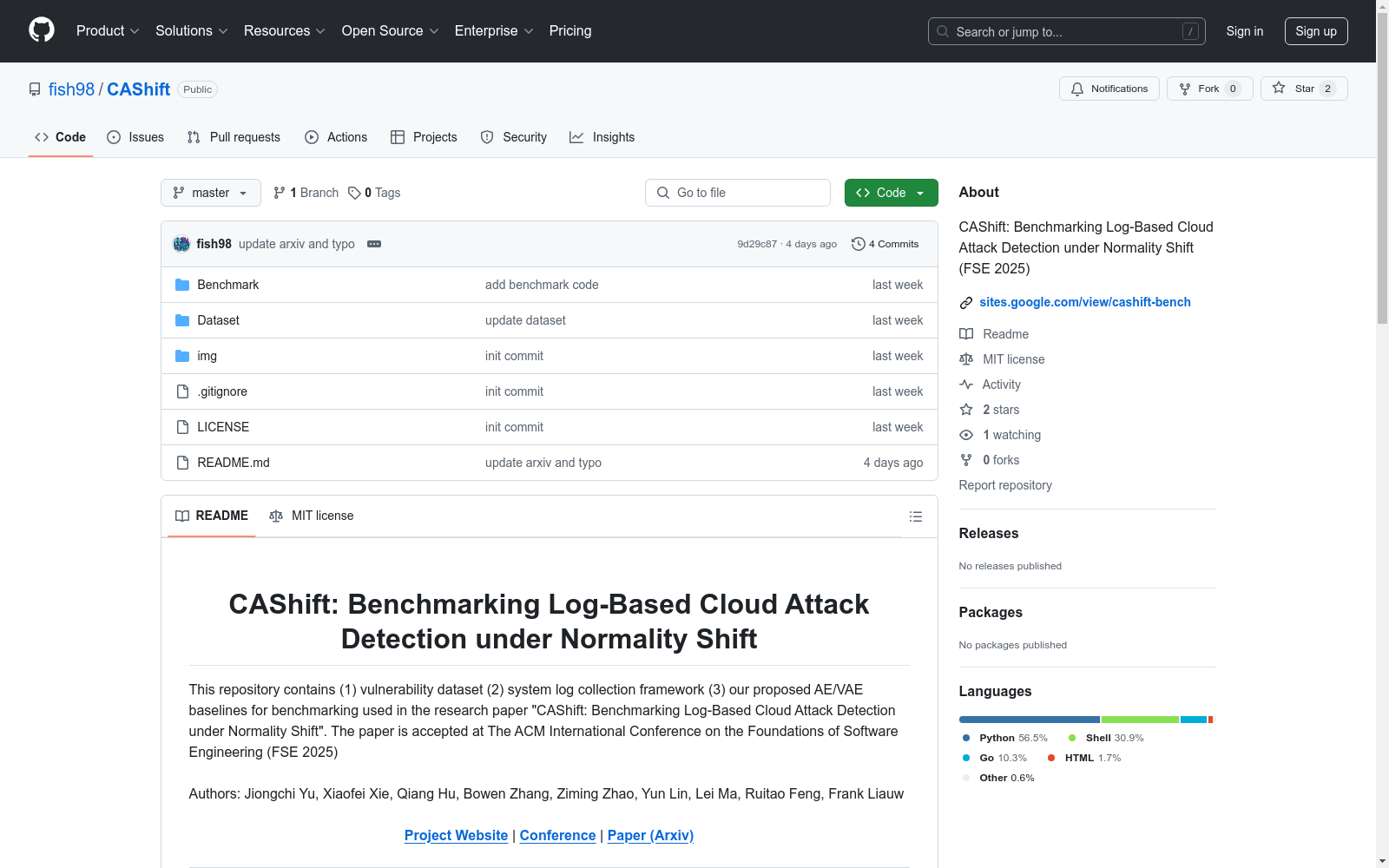Open the README outline list icon
The height and width of the screenshot is (868, 1389).
pyautogui.click(x=915, y=516)
